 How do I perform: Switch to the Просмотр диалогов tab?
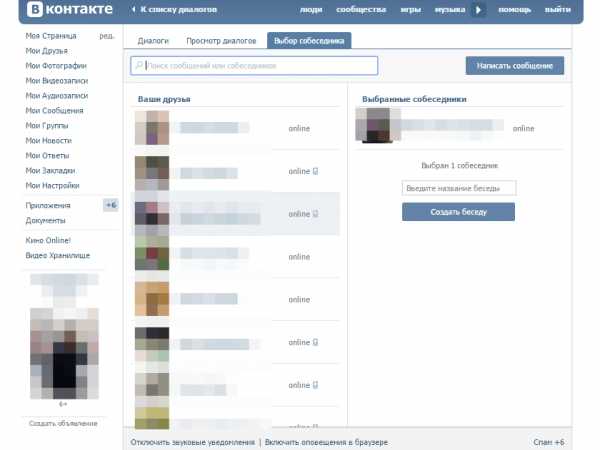[x=221, y=41]
